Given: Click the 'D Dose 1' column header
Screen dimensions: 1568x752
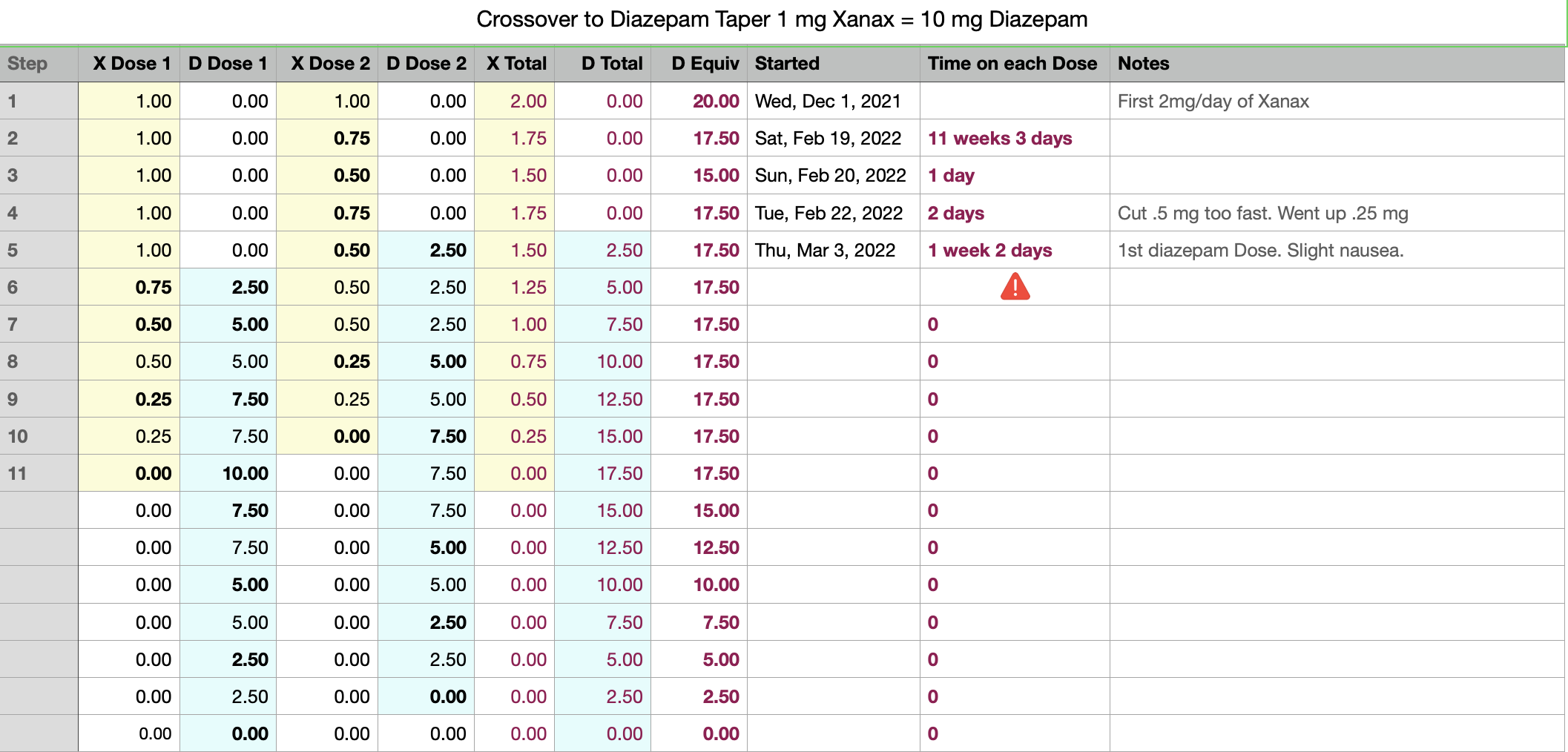Looking at the screenshot, I should pyautogui.click(x=228, y=64).
